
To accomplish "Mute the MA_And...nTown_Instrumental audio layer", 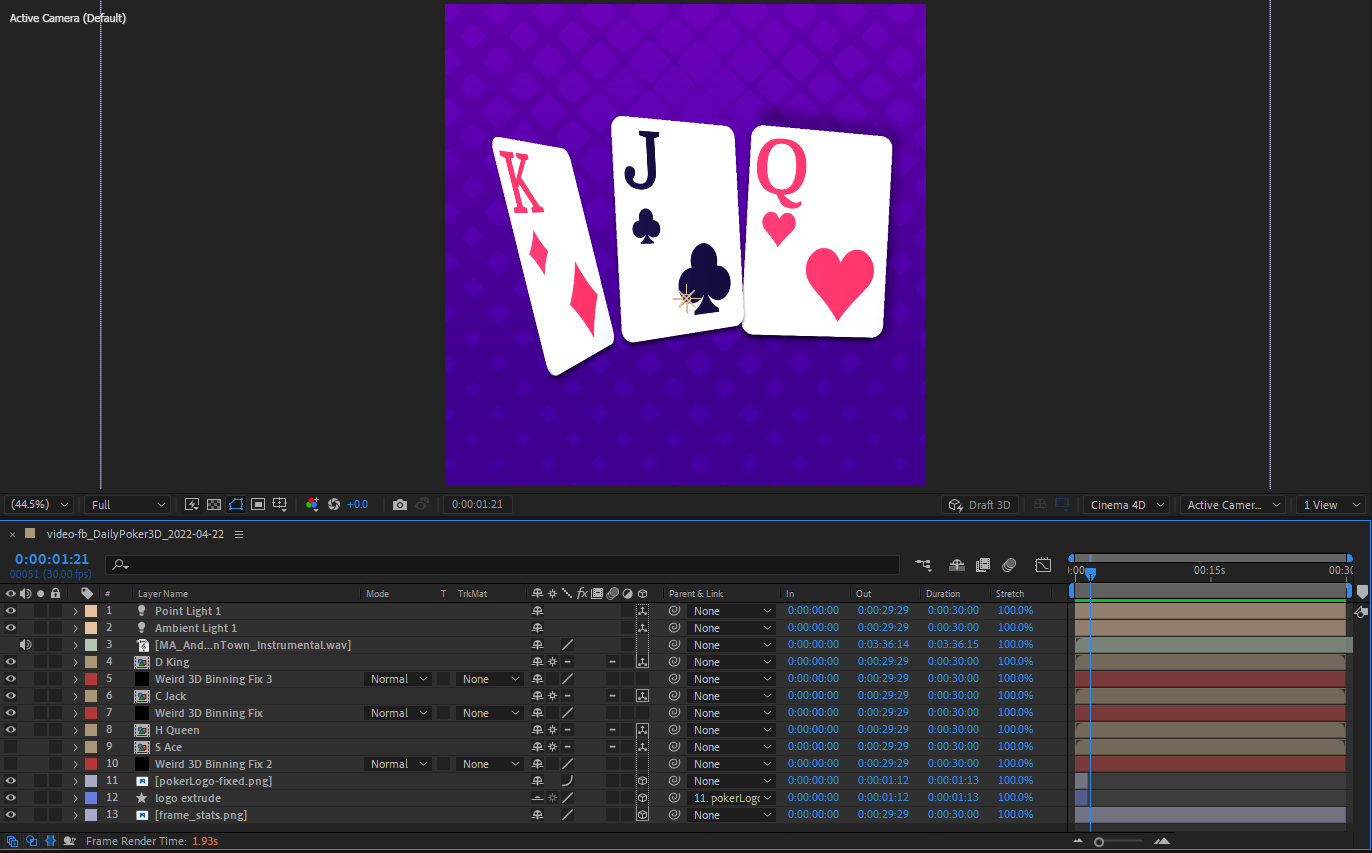I will pyautogui.click(x=25, y=644).
